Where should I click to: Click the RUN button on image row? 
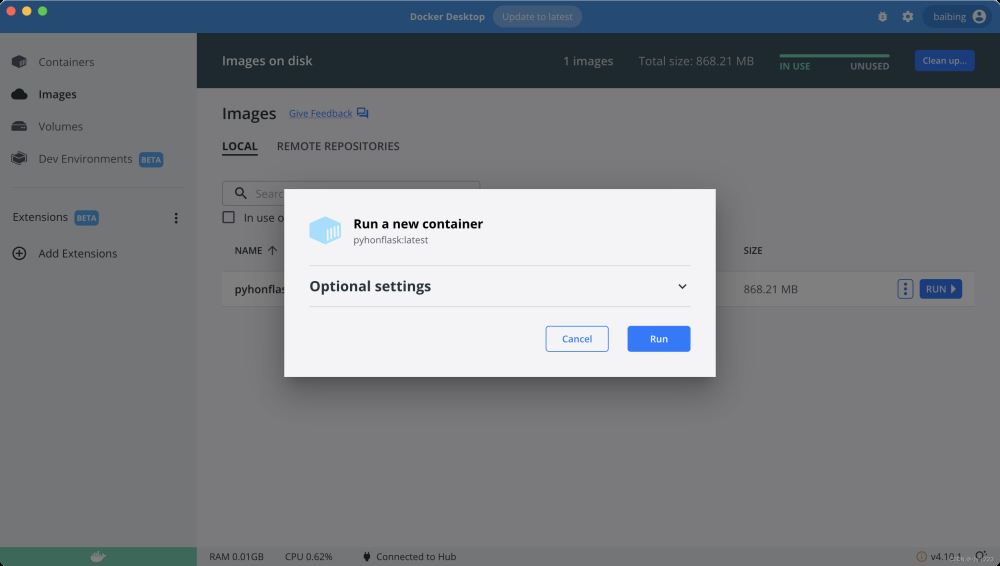941,289
